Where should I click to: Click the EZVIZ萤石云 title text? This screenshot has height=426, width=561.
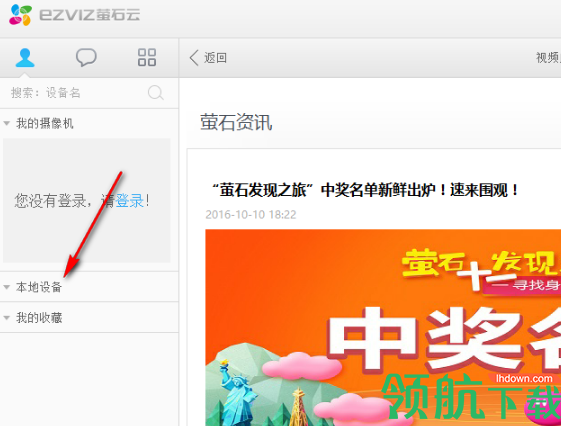point(89,15)
